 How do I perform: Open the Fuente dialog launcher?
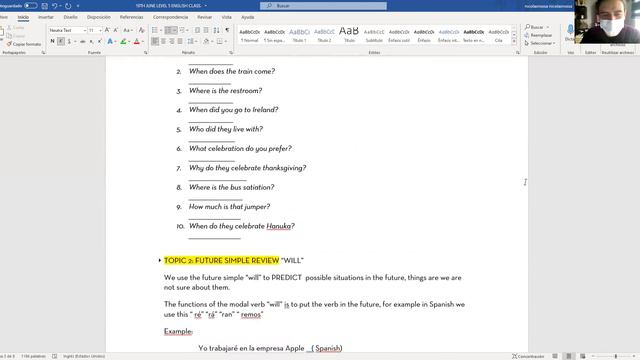(x=145, y=53)
